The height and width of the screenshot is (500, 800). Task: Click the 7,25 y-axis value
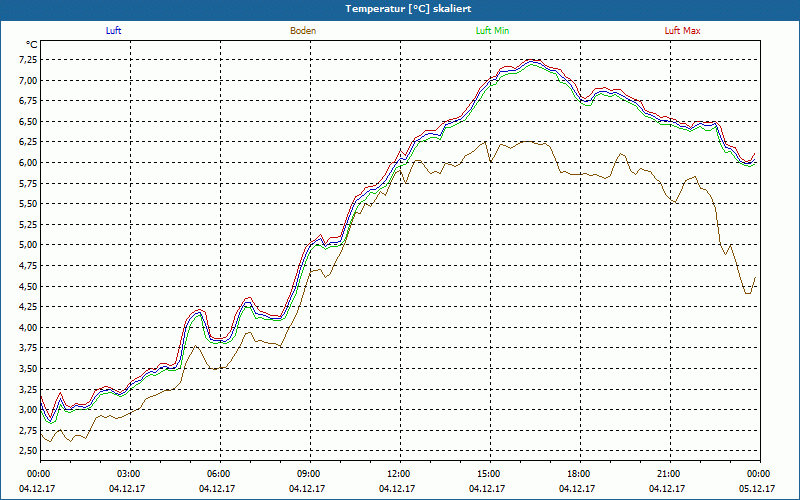pyautogui.click(x=28, y=60)
